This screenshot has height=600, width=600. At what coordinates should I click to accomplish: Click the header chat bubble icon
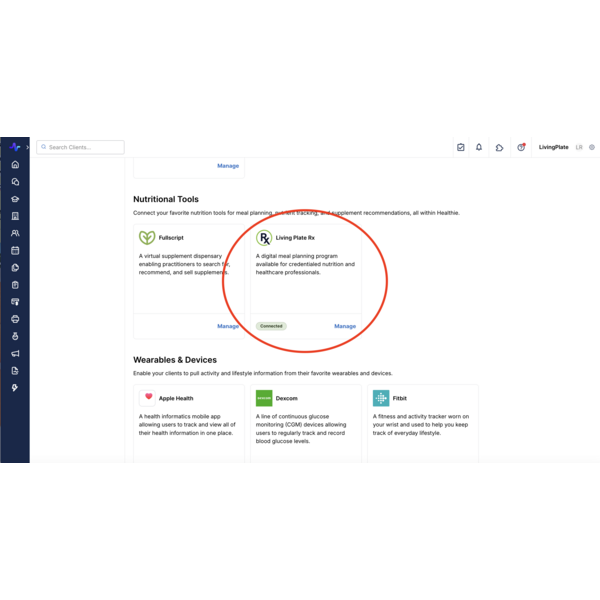500,147
